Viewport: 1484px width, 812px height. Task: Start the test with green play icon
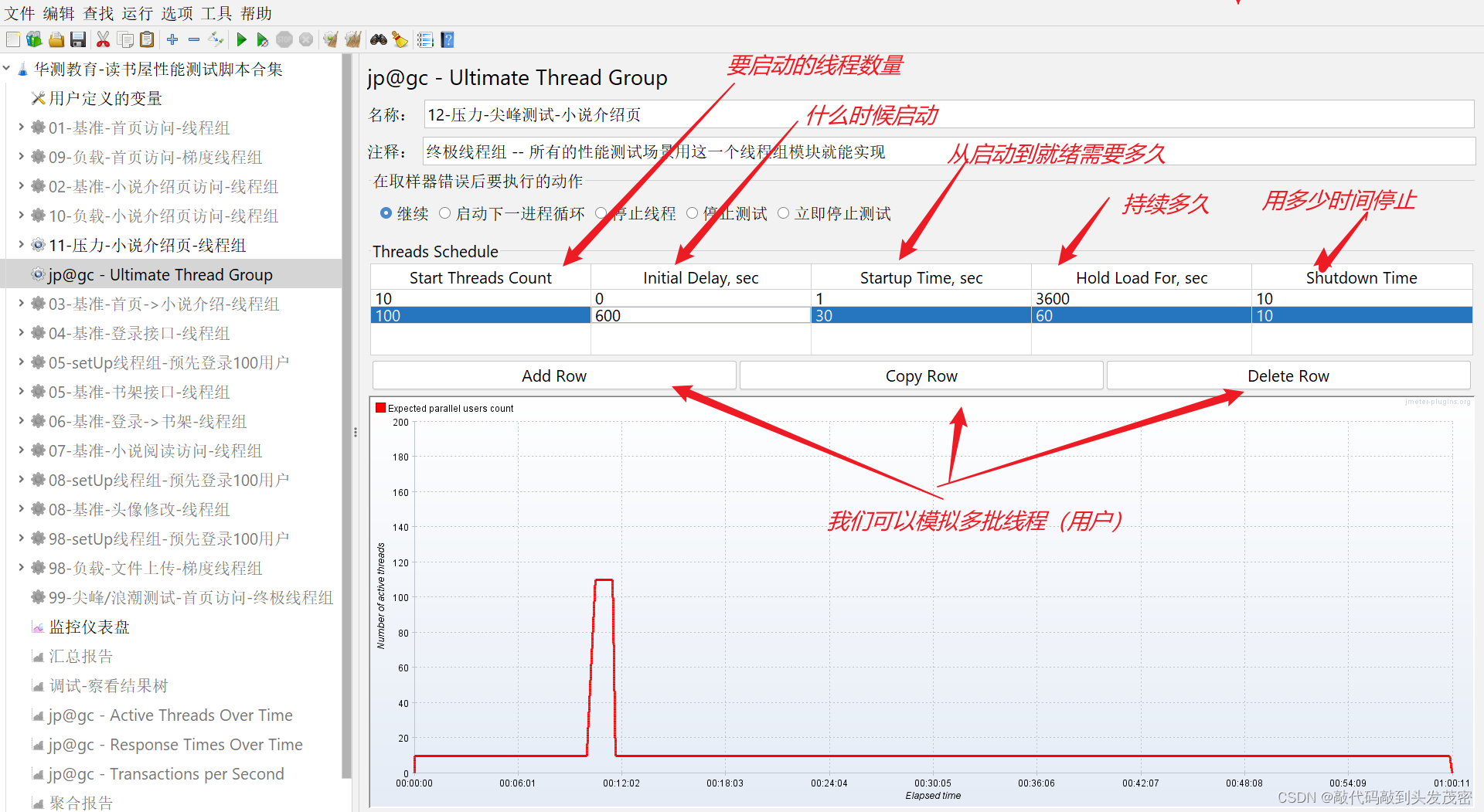pyautogui.click(x=241, y=39)
